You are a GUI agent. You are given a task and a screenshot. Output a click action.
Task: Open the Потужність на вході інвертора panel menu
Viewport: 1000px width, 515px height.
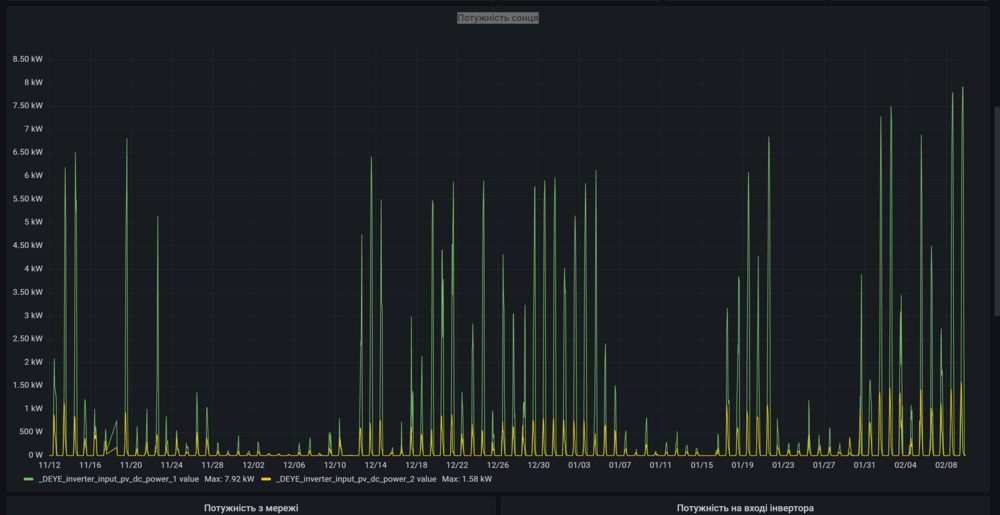coord(745,507)
